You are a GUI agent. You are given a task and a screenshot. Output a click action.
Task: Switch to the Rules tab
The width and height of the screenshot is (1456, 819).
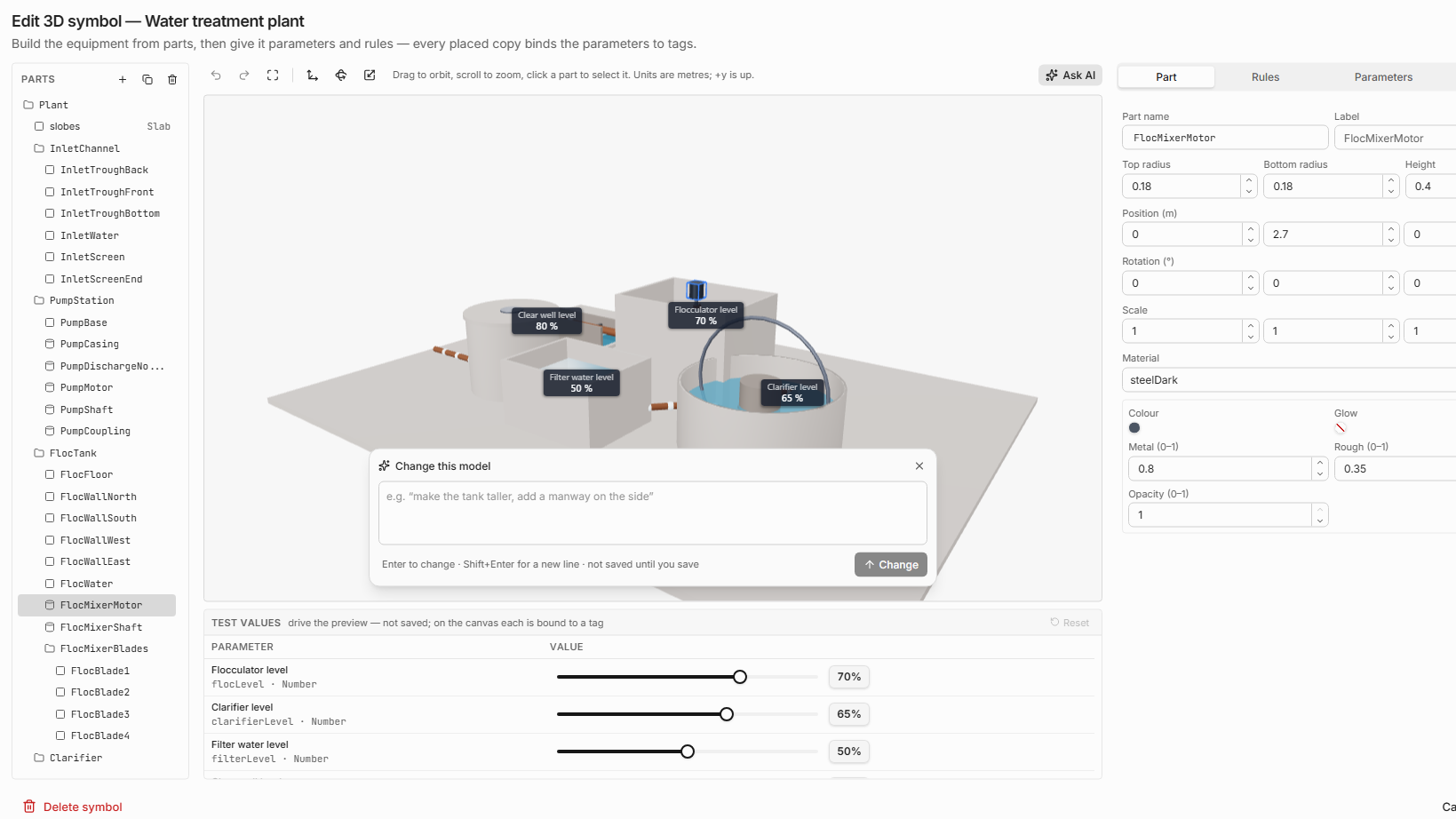1265,77
